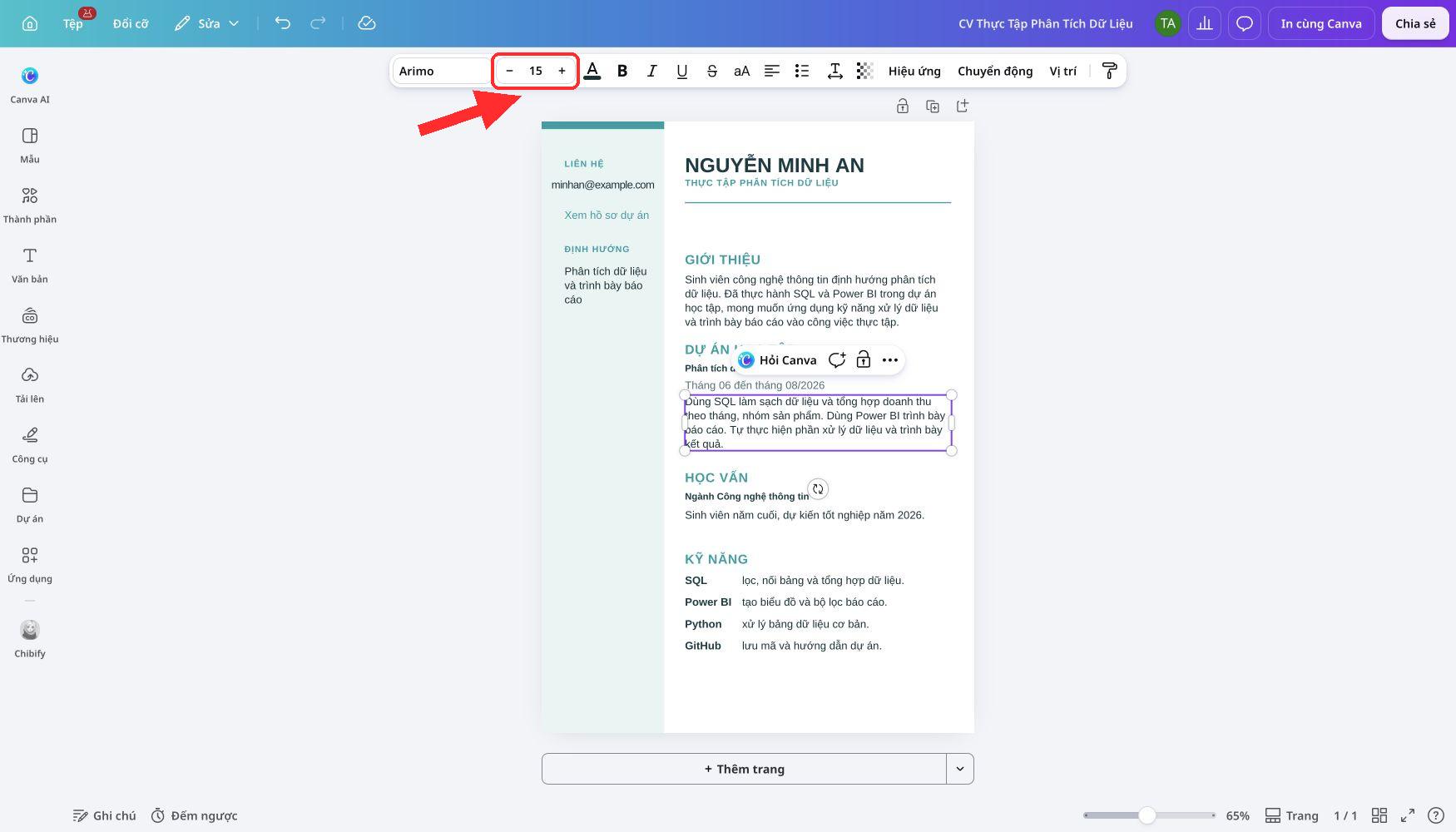Open the Công cụ tools panel
The width and height of the screenshot is (1456, 832).
[30, 445]
